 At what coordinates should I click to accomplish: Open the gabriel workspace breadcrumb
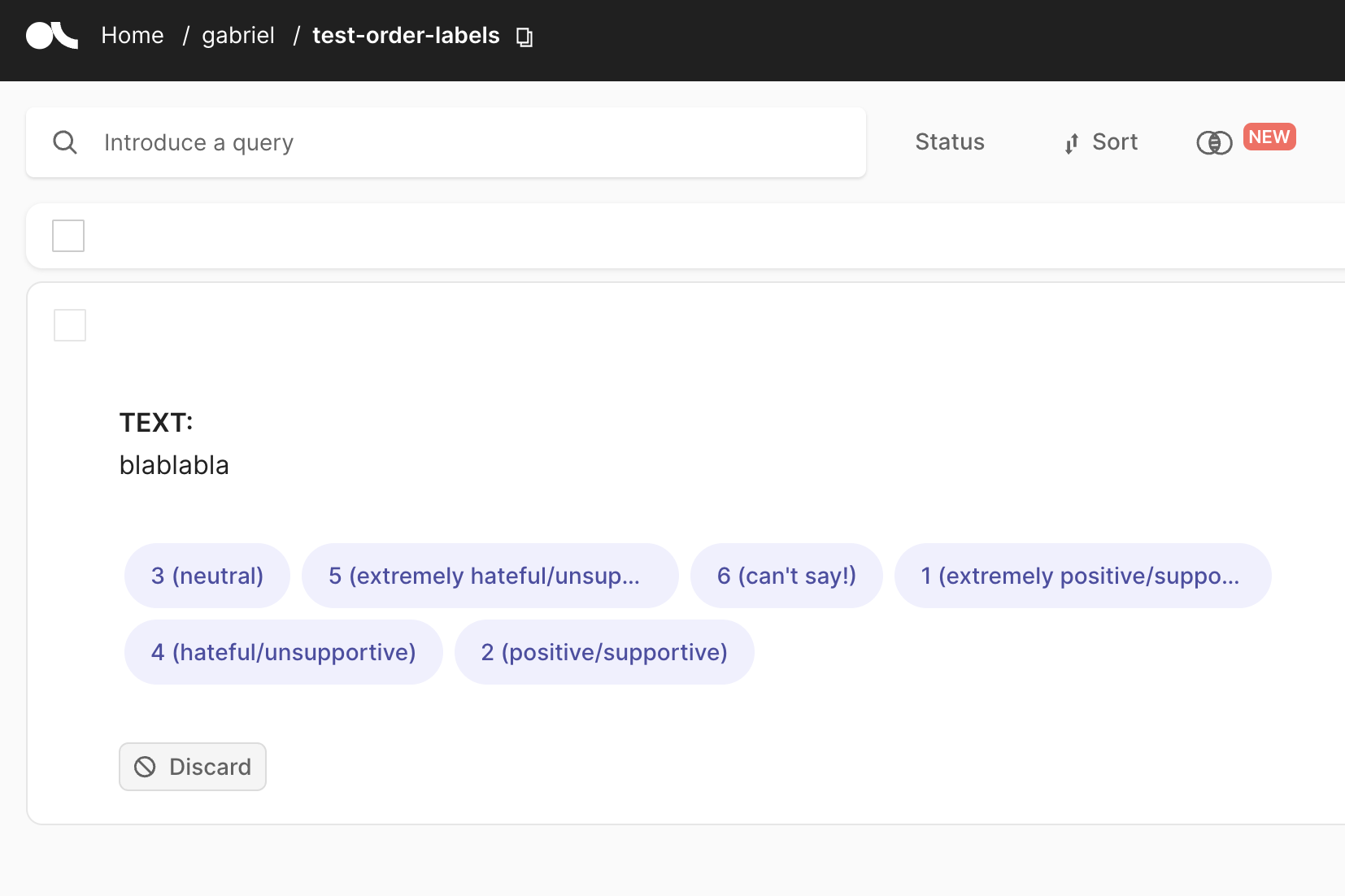click(x=237, y=35)
